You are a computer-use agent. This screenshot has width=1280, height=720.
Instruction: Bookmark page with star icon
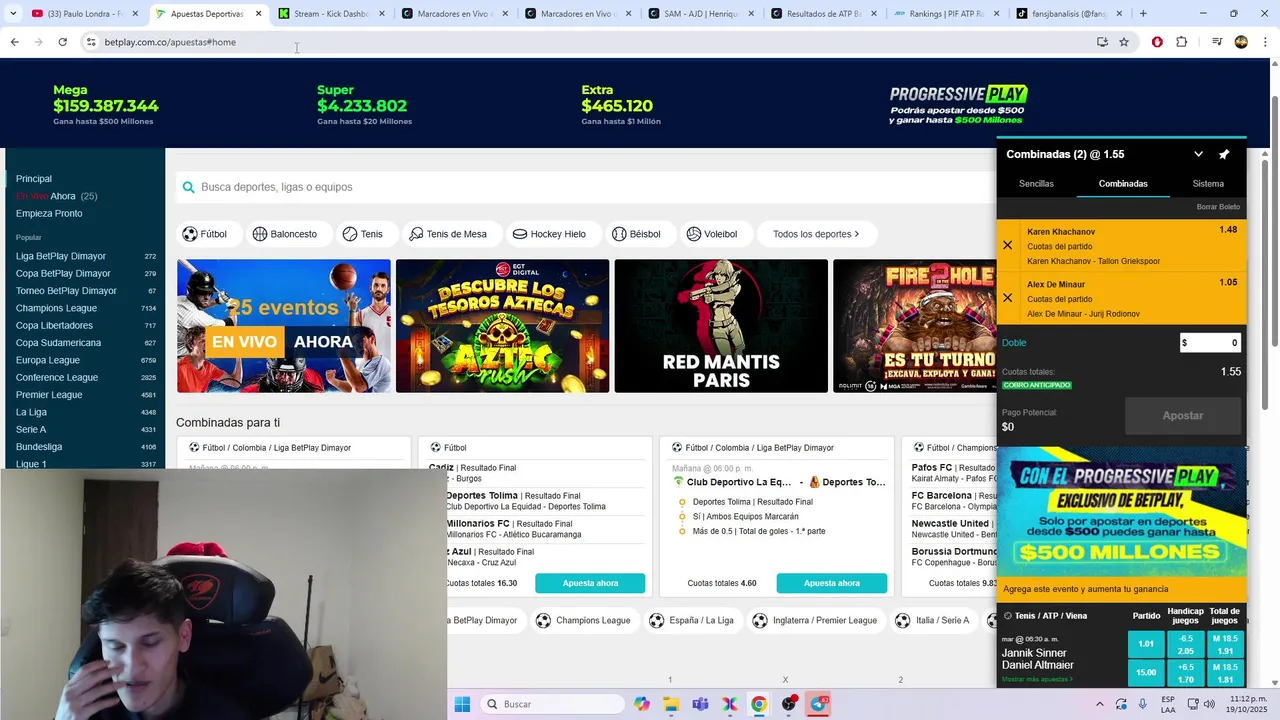(x=1124, y=42)
